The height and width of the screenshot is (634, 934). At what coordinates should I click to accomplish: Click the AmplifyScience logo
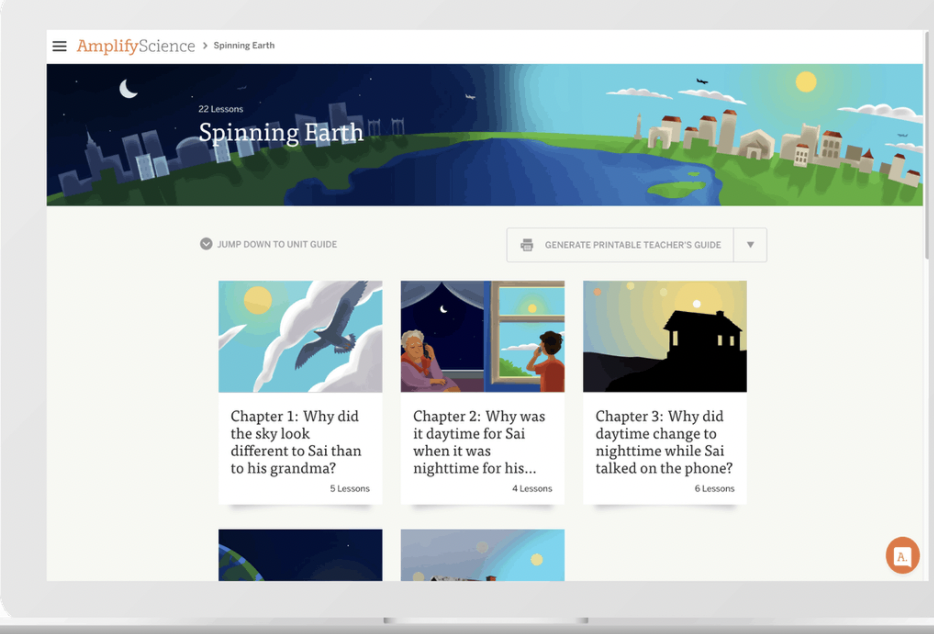[x=135, y=46]
